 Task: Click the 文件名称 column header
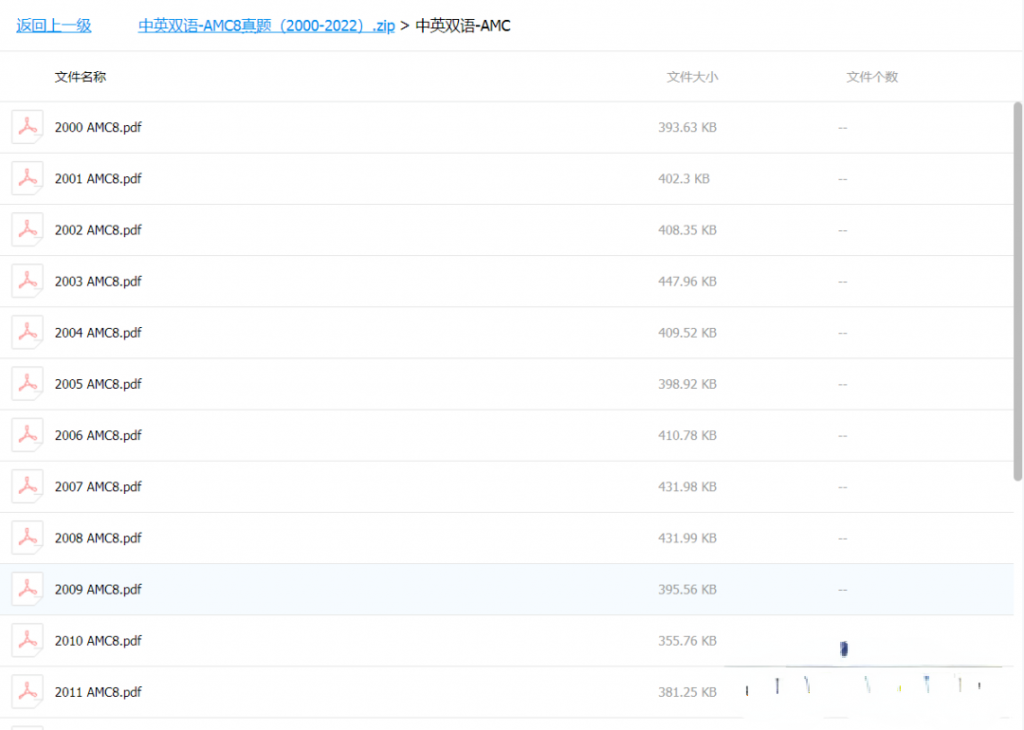point(80,77)
